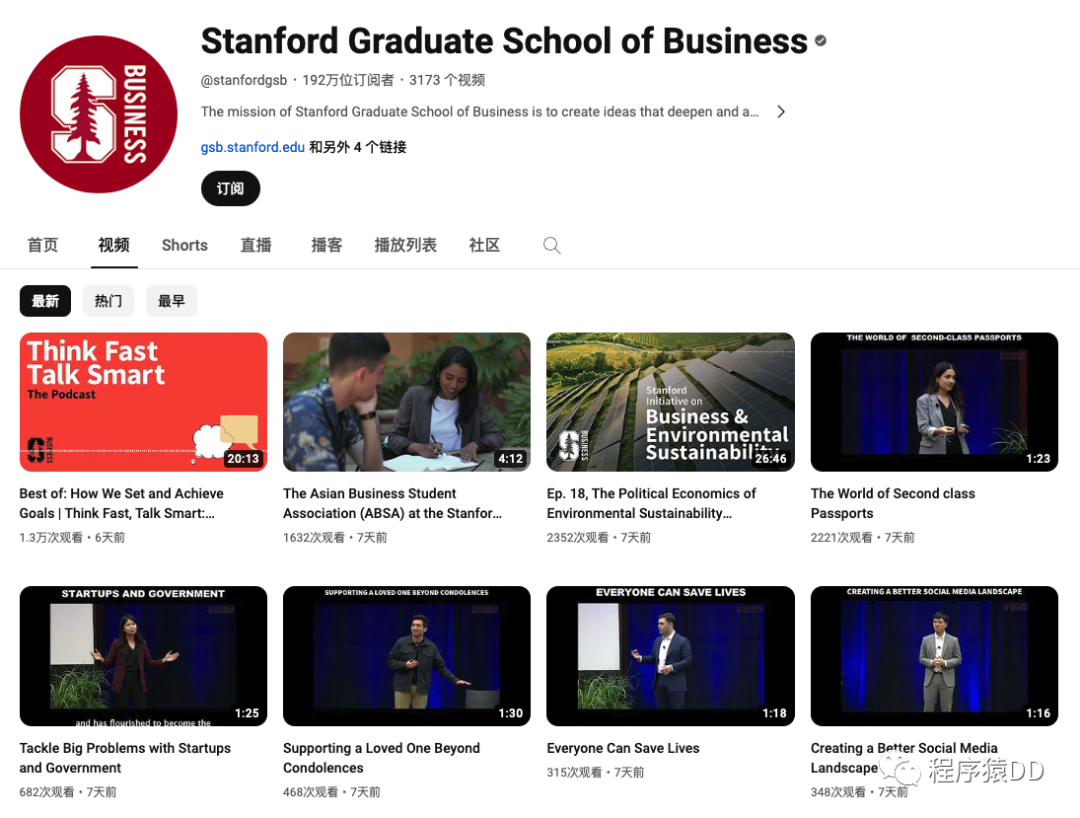Expand the channel description with the chevron arrow
1080x818 pixels.
tap(780, 112)
